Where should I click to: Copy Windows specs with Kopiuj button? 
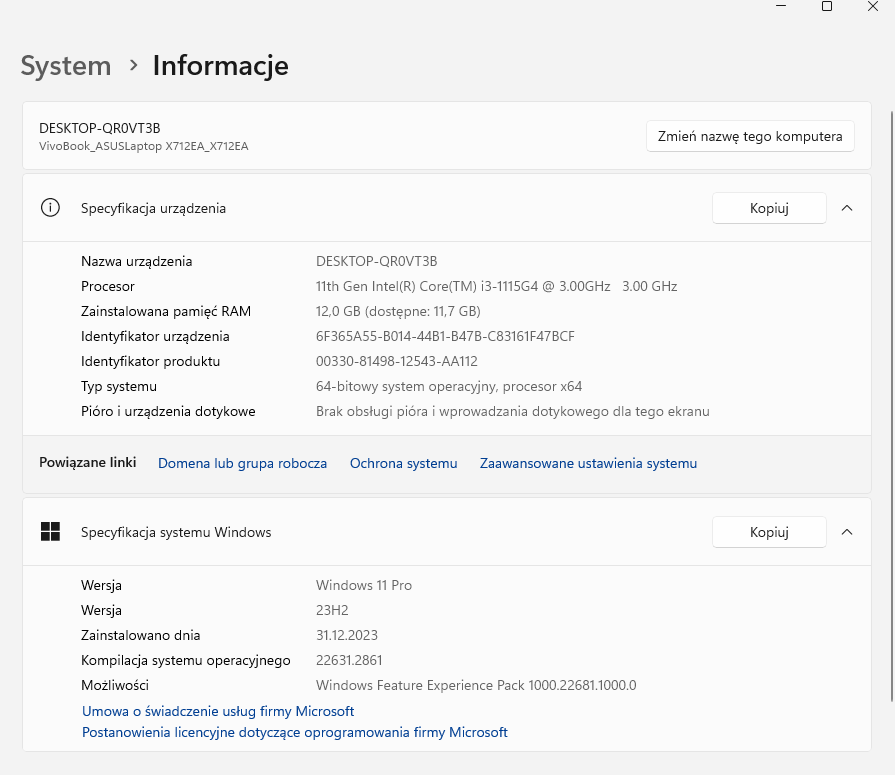(x=769, y=532)
